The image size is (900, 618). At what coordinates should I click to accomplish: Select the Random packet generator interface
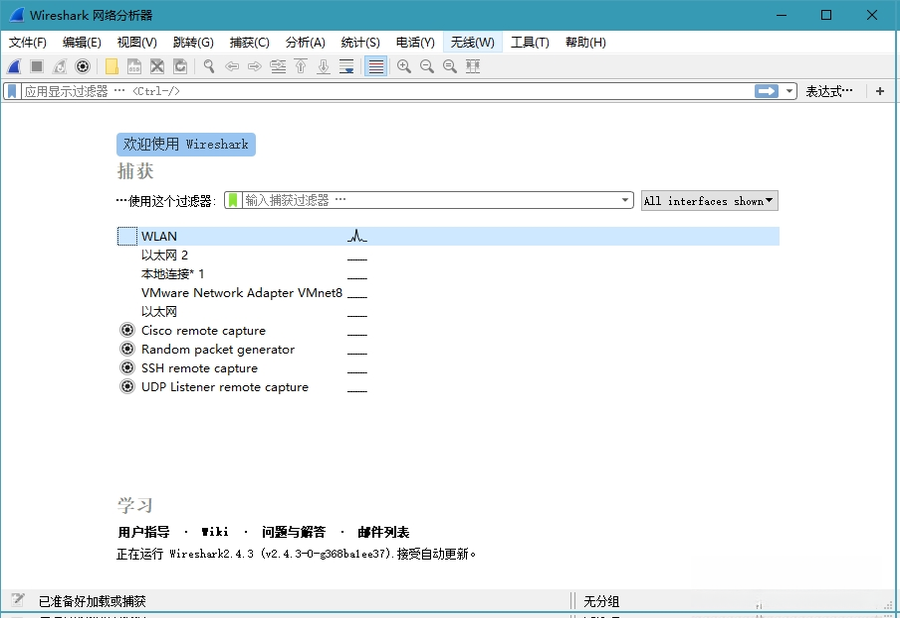pyautogui.click(x=218, y=349)
